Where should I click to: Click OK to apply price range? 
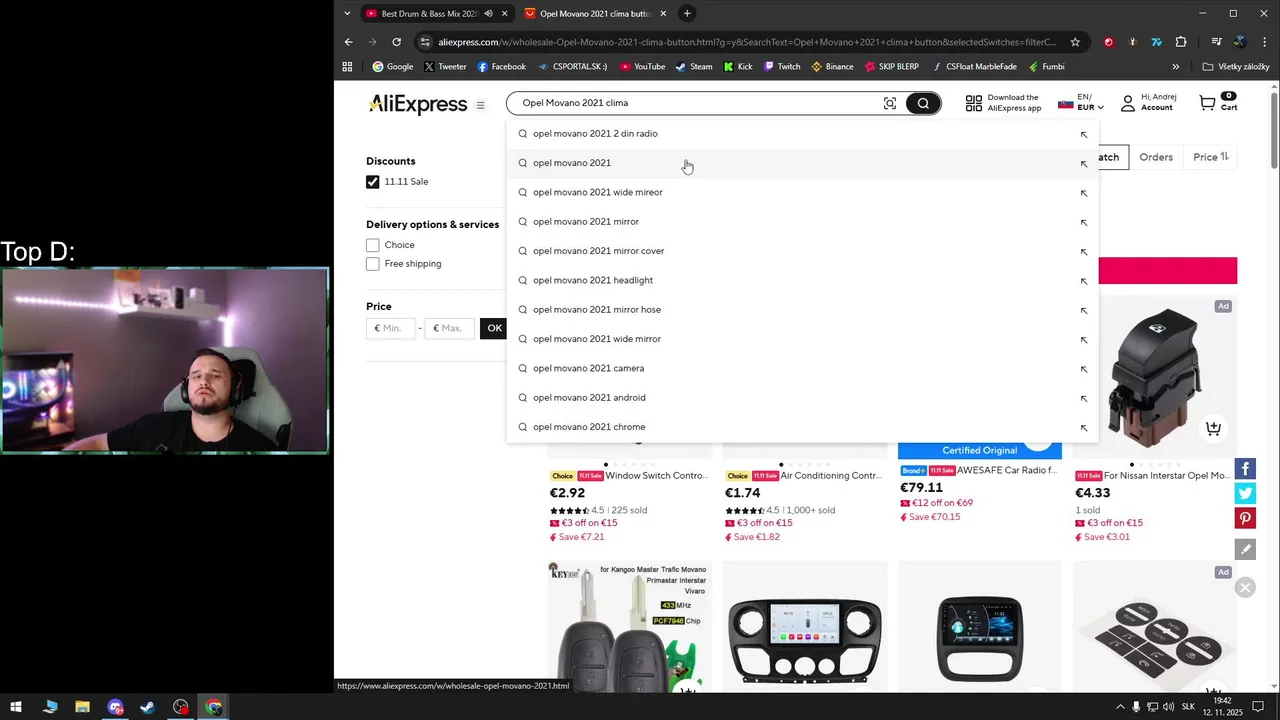pos(494,328)
